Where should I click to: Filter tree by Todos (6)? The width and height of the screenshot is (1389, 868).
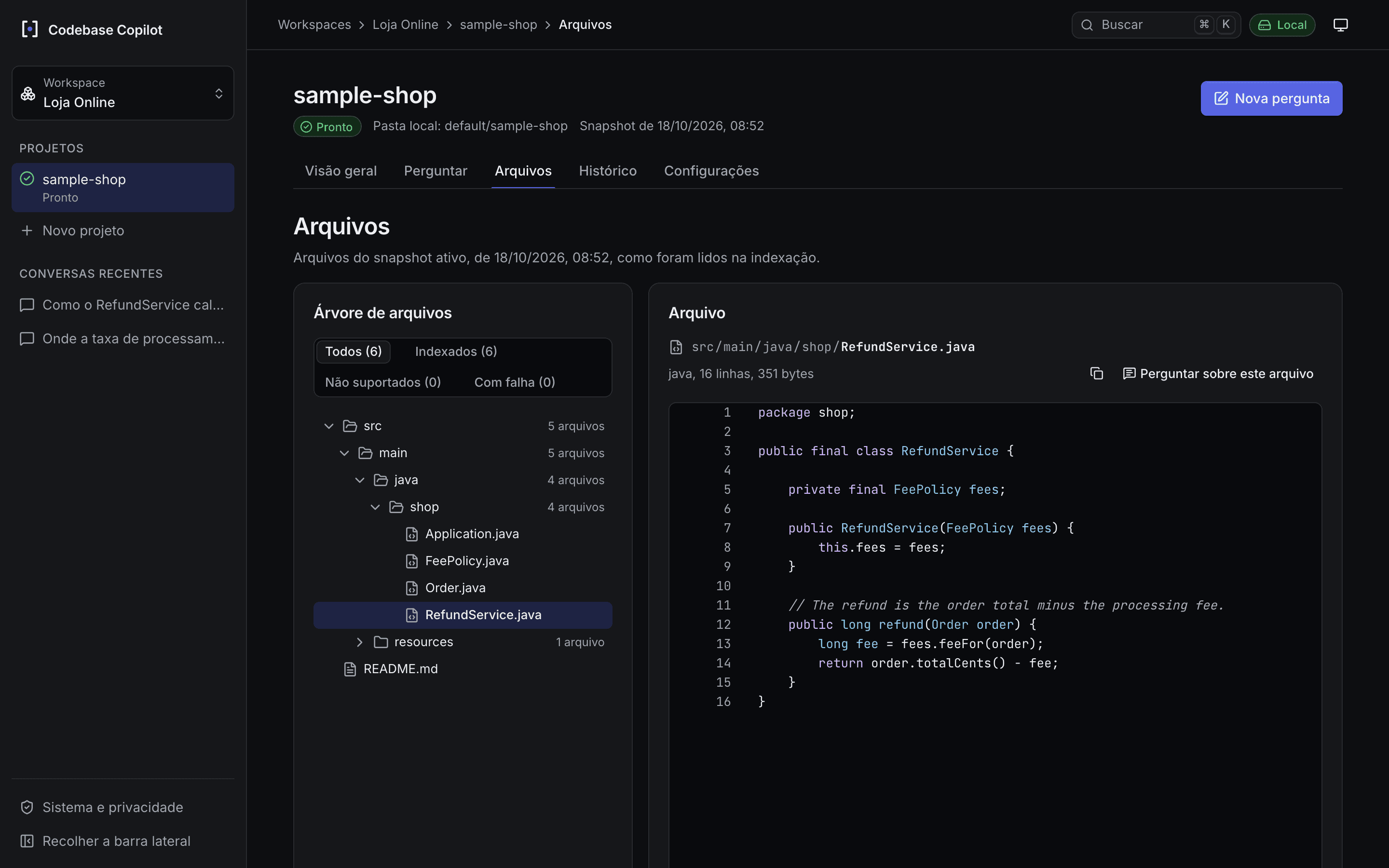coord(354,352)
